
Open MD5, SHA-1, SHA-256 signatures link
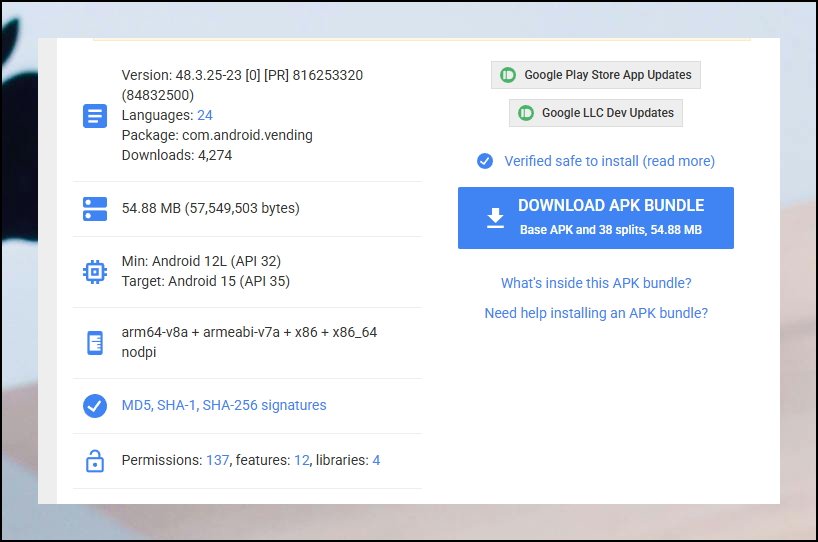224,405
